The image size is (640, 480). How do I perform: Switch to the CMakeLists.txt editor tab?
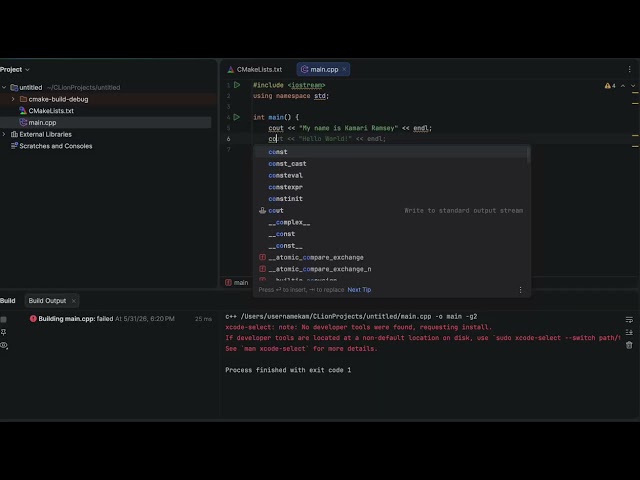[255, 69]
